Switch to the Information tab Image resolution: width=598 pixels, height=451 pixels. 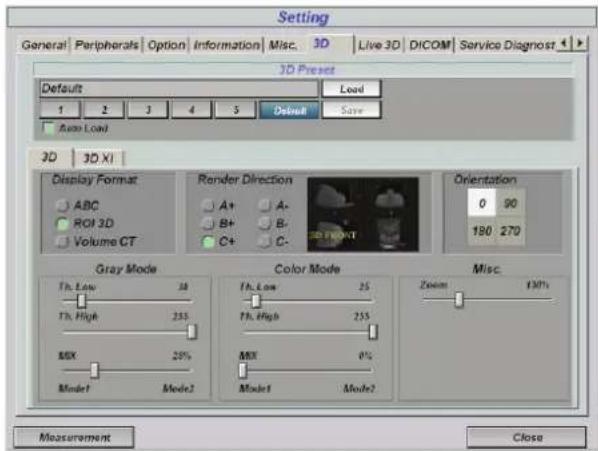pos(227,45)
